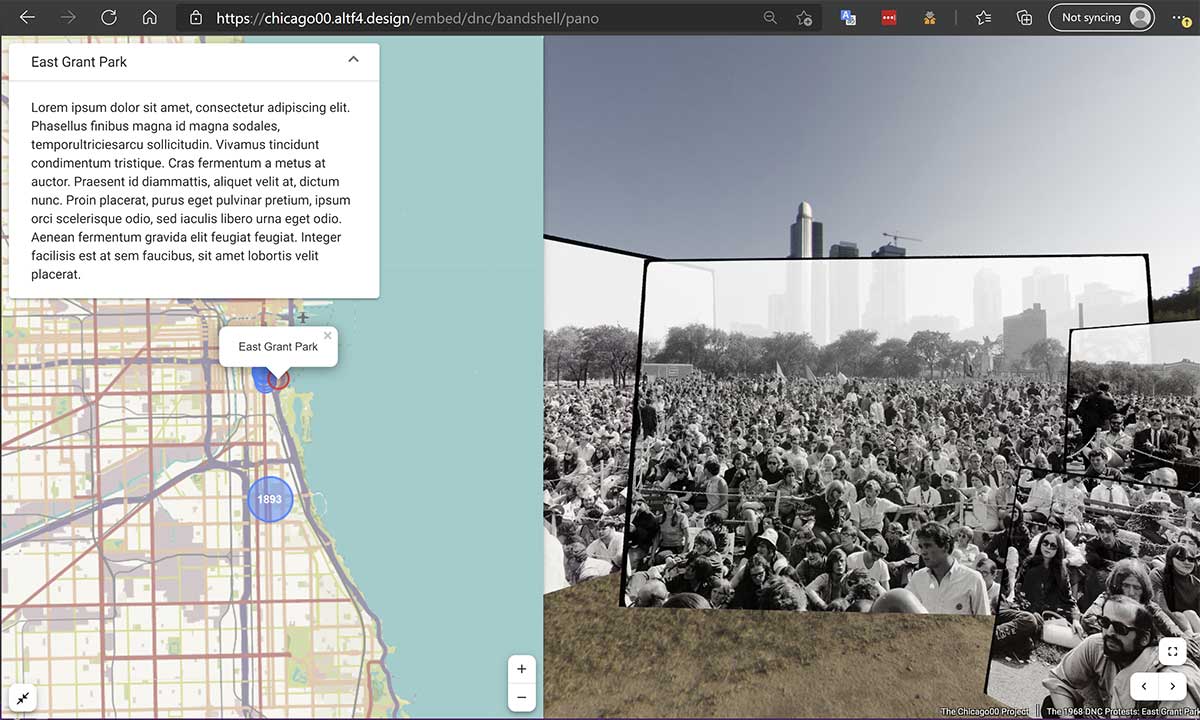
Task: Shrink the map with the collapse arrows icon
Action: pos(21,698)
